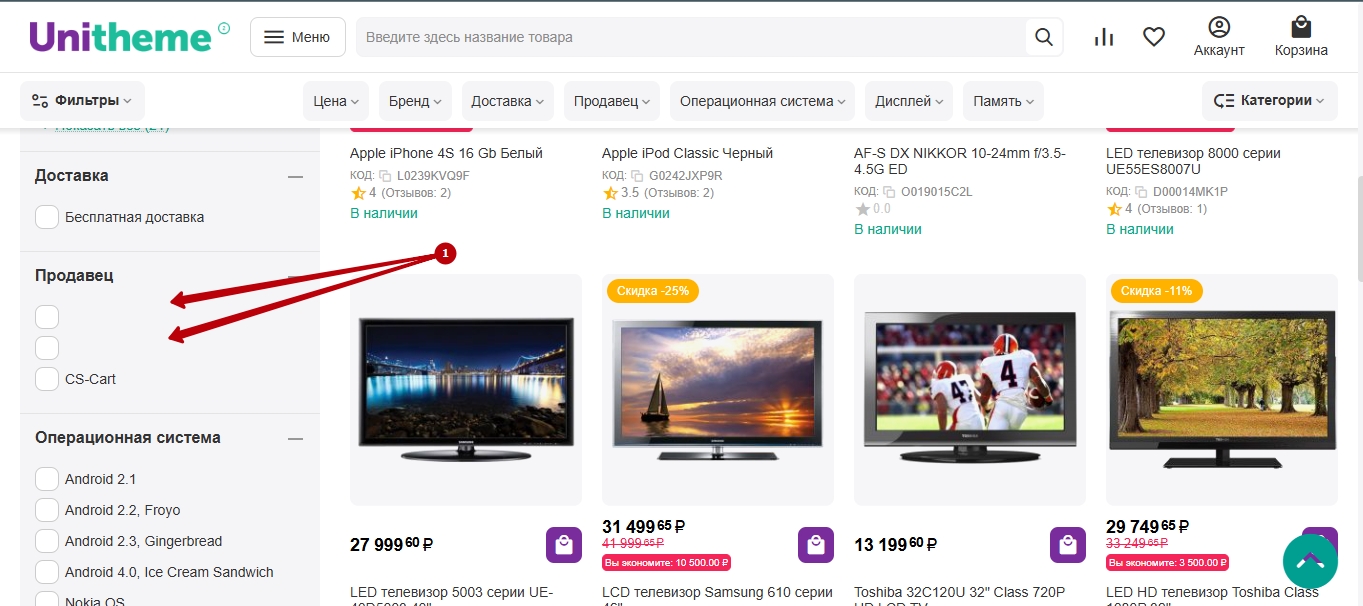
Task: Open the Меню hamburger button
Action: tap(297, 37)
